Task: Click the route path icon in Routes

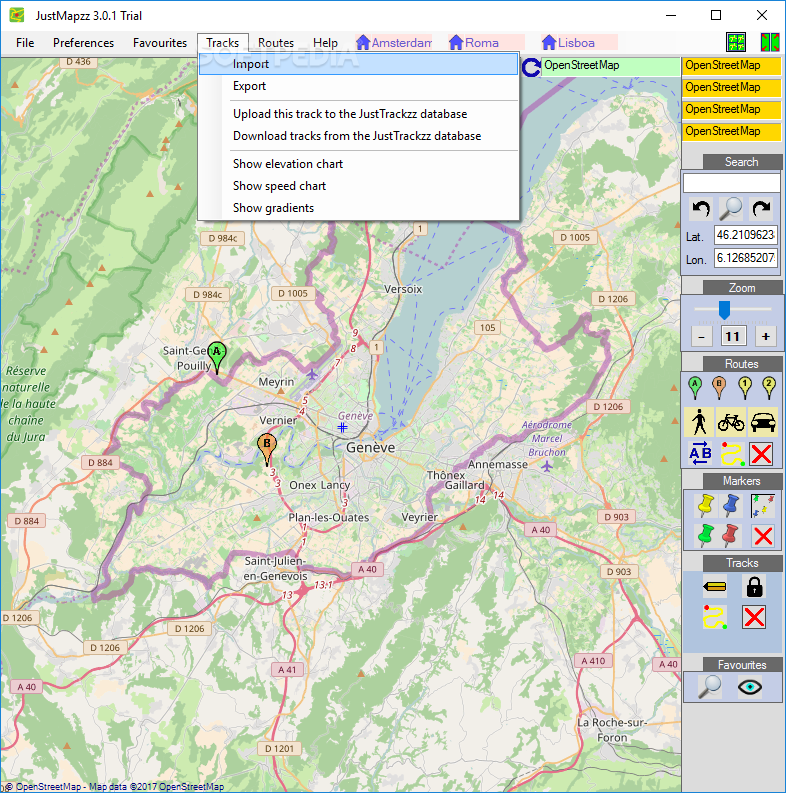Action: [x=732, y=454]
